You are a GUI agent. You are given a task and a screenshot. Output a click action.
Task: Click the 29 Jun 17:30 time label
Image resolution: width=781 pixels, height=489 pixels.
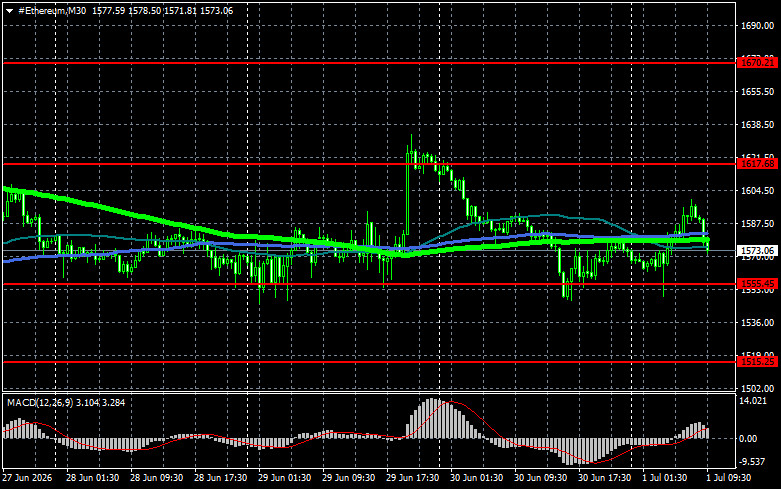(x=412, y=478)
